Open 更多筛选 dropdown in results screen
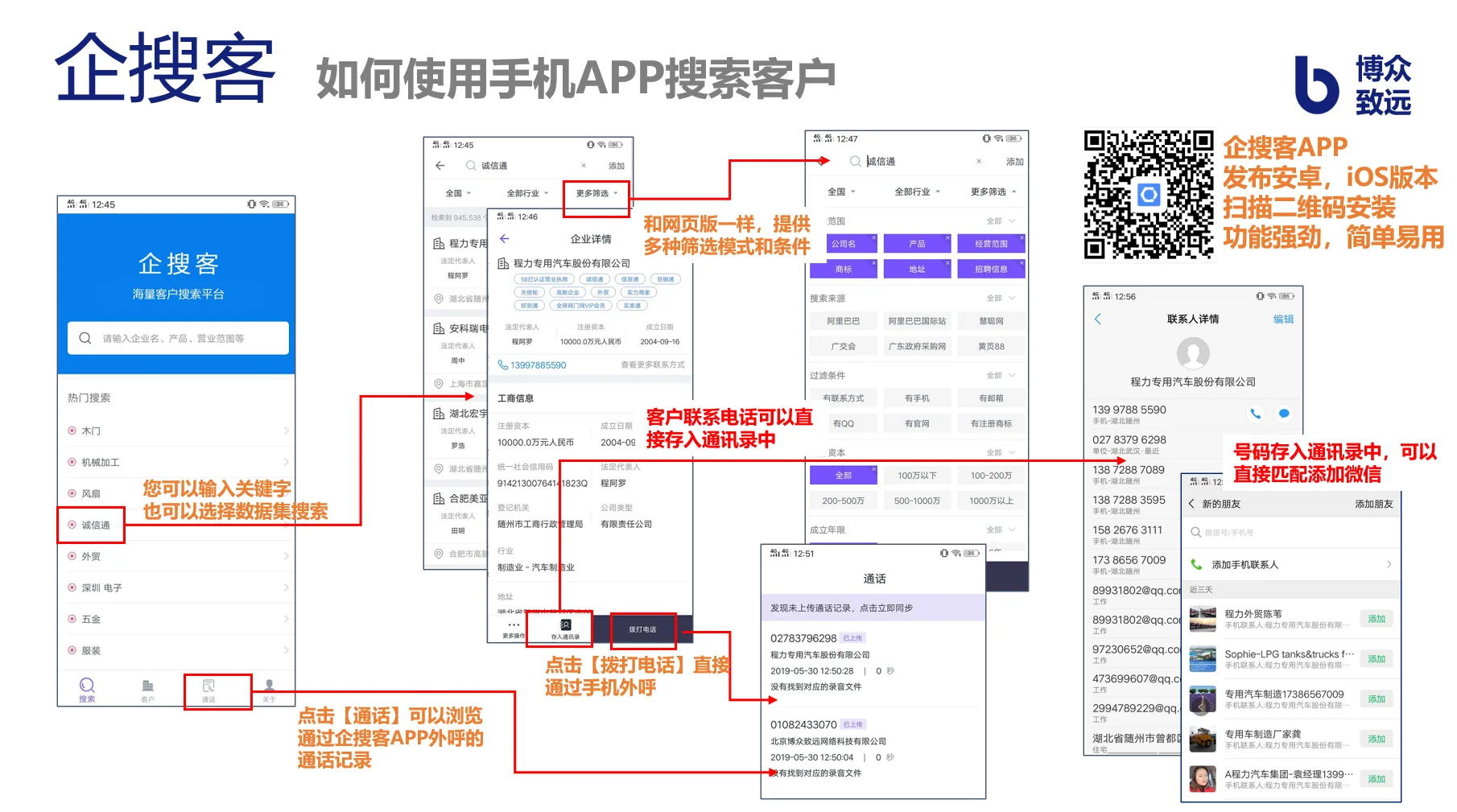Viewport: 1457px width, 812px height. 596,193
